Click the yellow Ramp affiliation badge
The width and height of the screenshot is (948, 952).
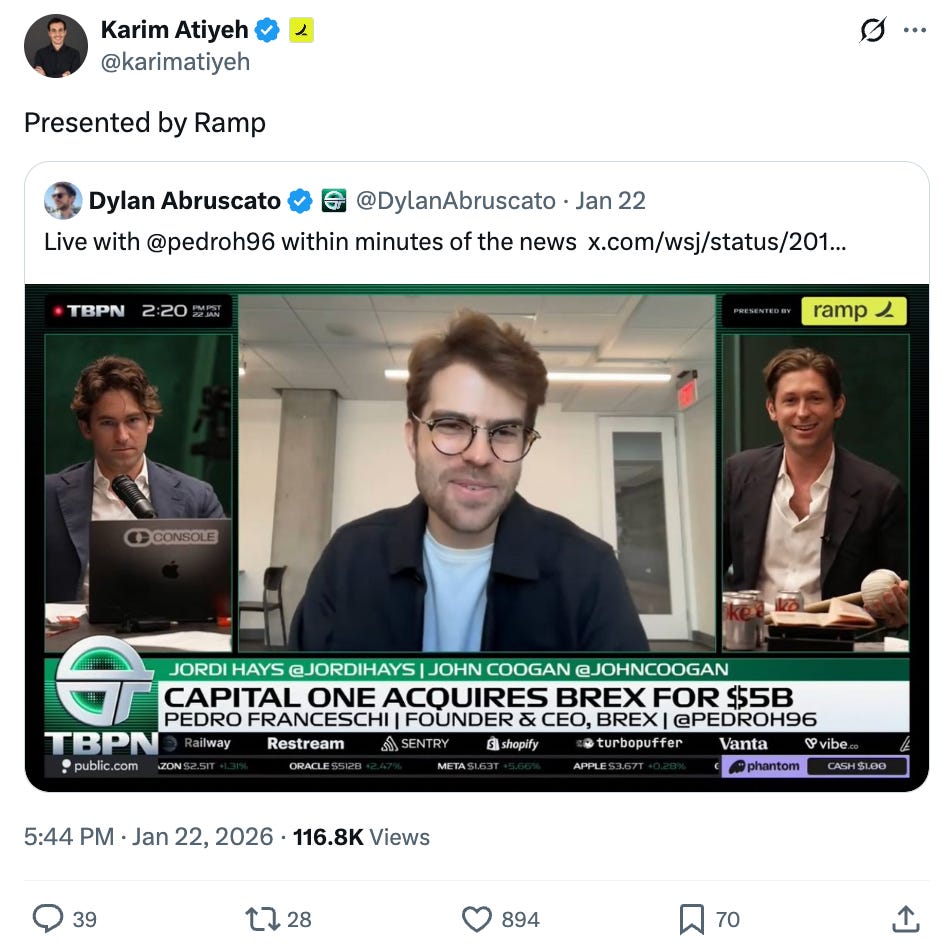pyautogui.click(x=301, y=30)
